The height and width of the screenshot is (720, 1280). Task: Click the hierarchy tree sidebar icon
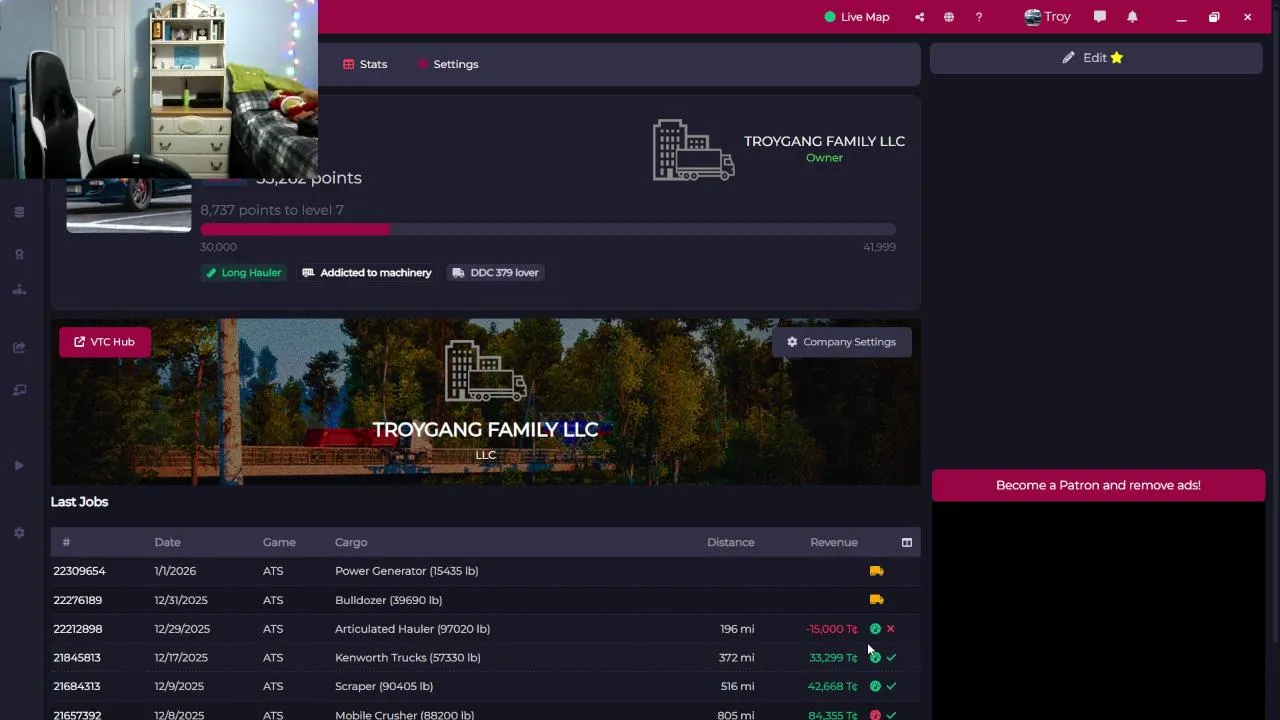19,290
